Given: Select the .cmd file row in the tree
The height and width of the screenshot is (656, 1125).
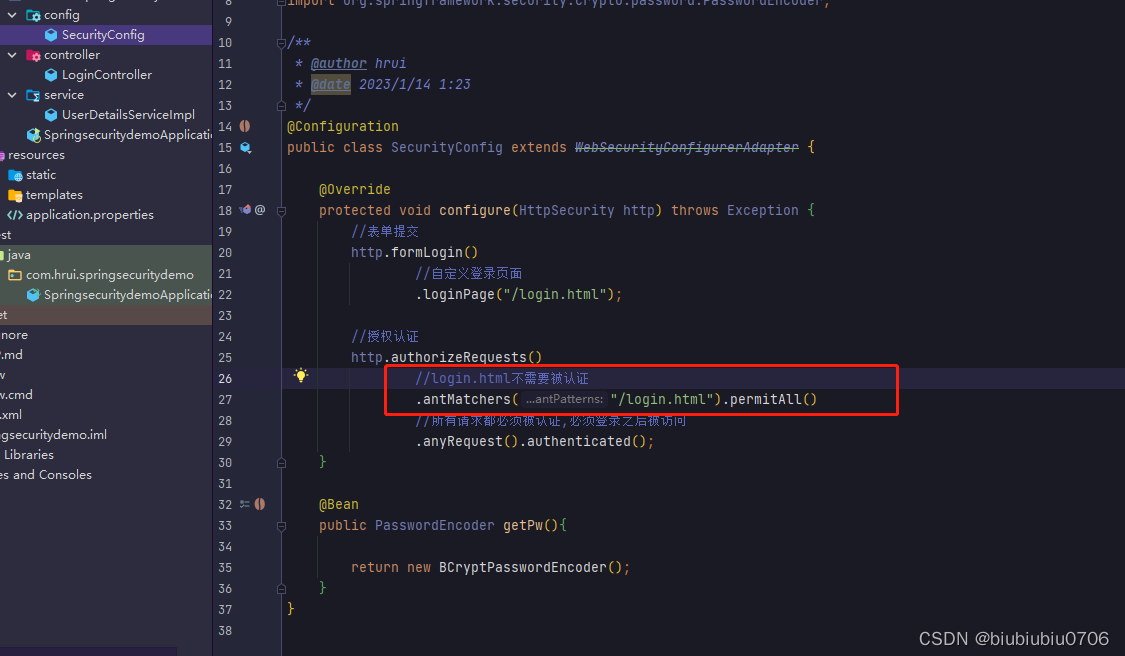Looking at the screenshot, I should 106,395.
